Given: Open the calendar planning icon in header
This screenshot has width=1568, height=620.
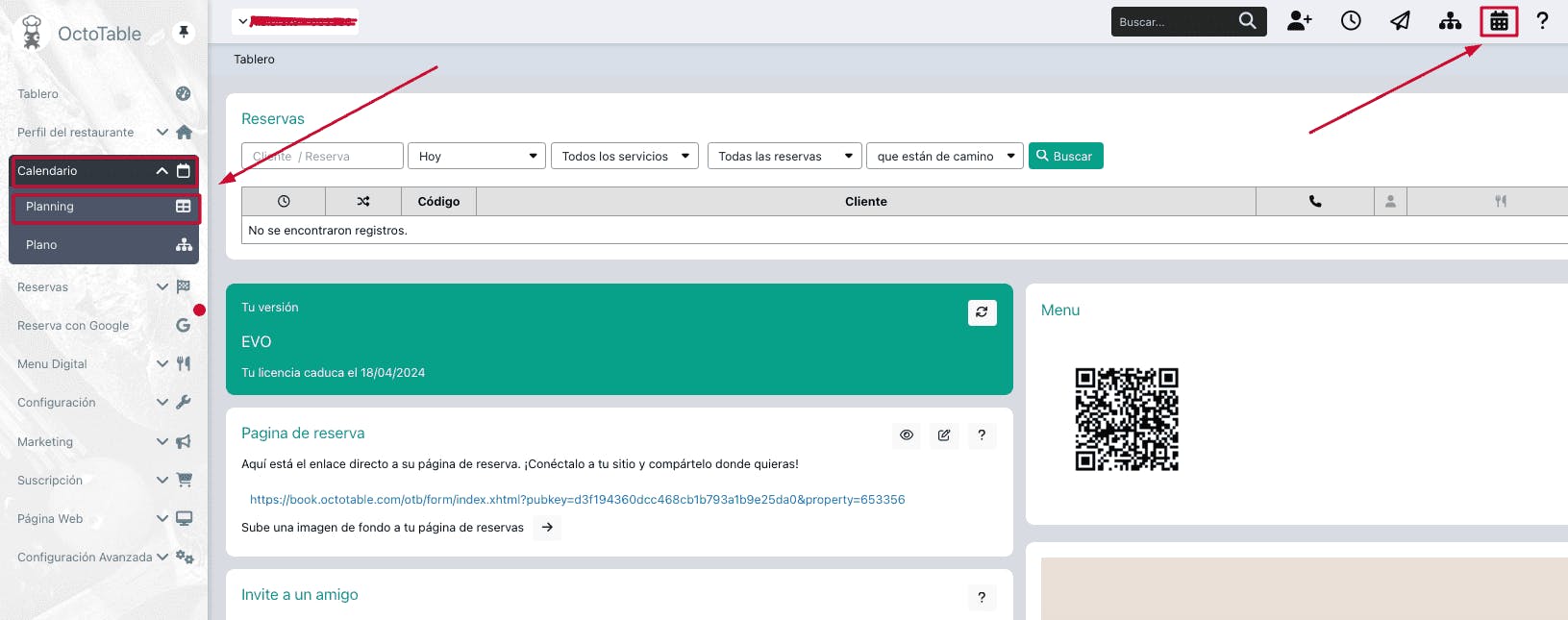Looking at the screenshot, I should [1499, 21].
